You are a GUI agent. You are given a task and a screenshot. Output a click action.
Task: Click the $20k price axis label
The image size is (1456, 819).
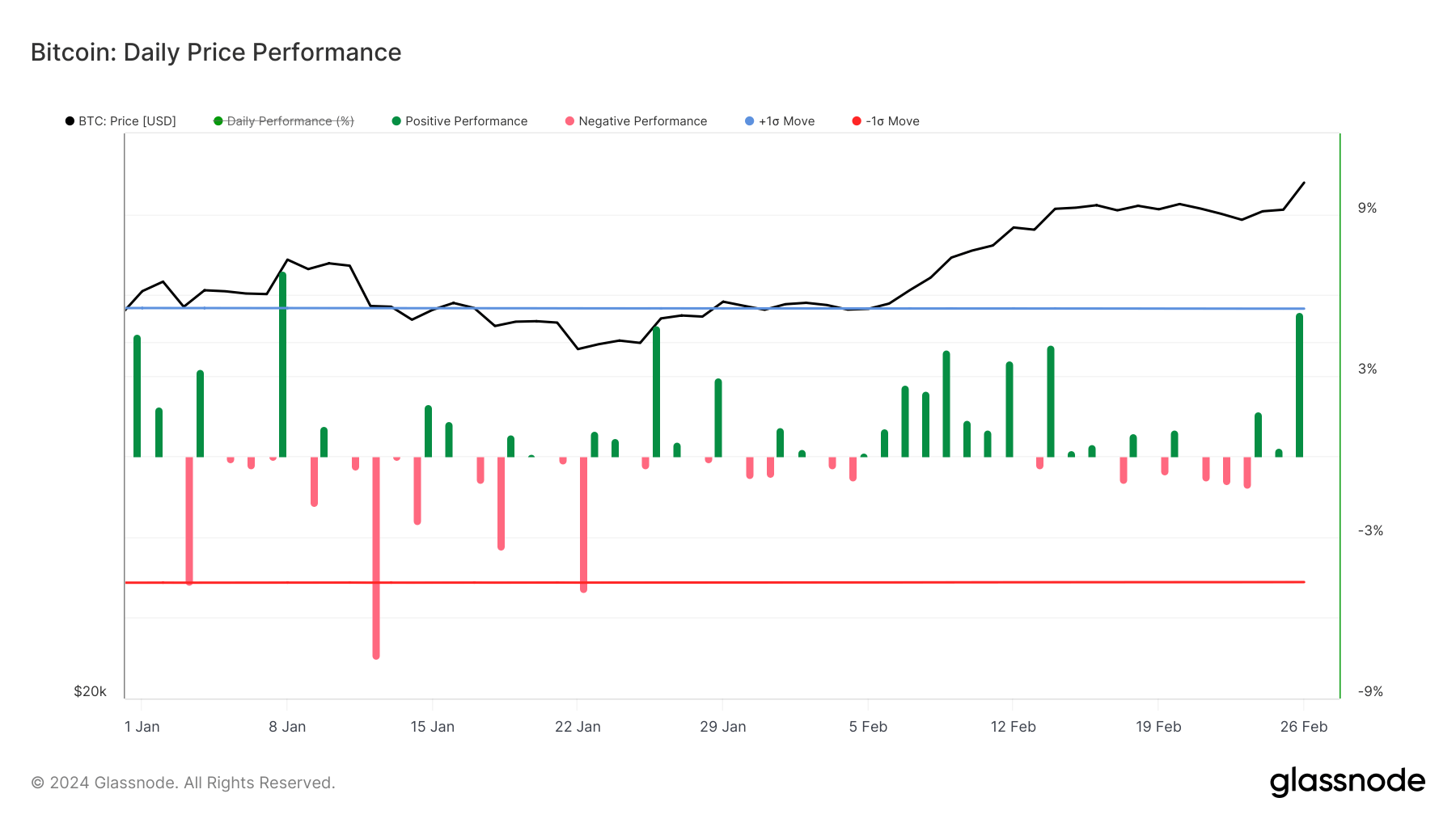pyautogui.click(x=91, y=691)
